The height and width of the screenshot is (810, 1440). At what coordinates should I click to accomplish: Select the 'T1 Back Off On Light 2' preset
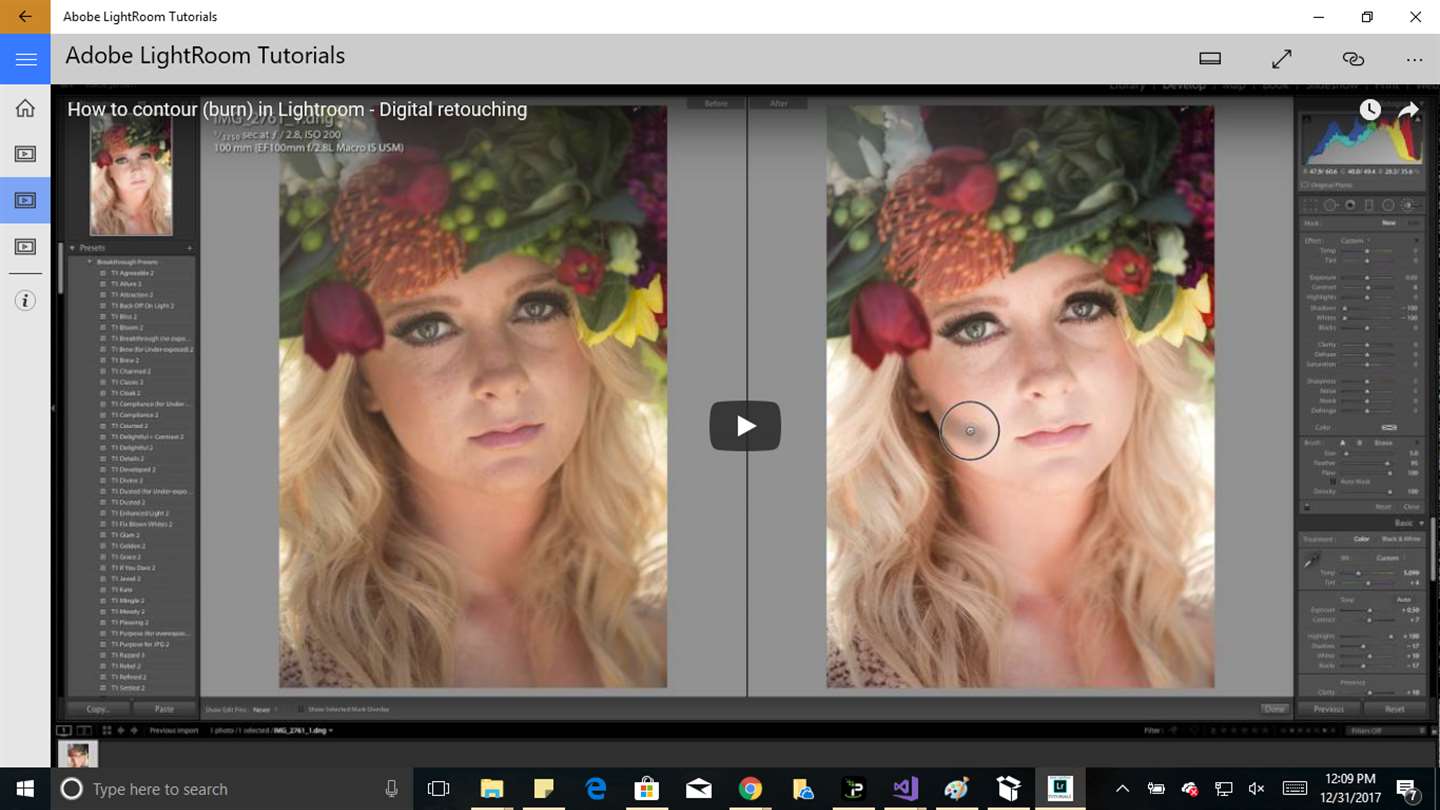[142, 306]
